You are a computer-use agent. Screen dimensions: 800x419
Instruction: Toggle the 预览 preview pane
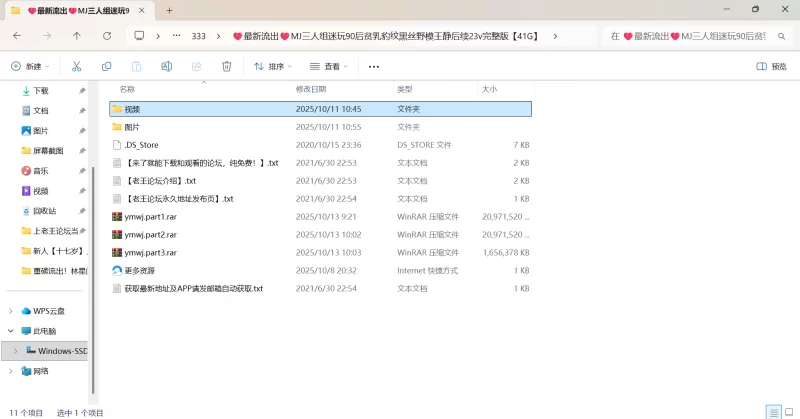[x=771, y=66]
